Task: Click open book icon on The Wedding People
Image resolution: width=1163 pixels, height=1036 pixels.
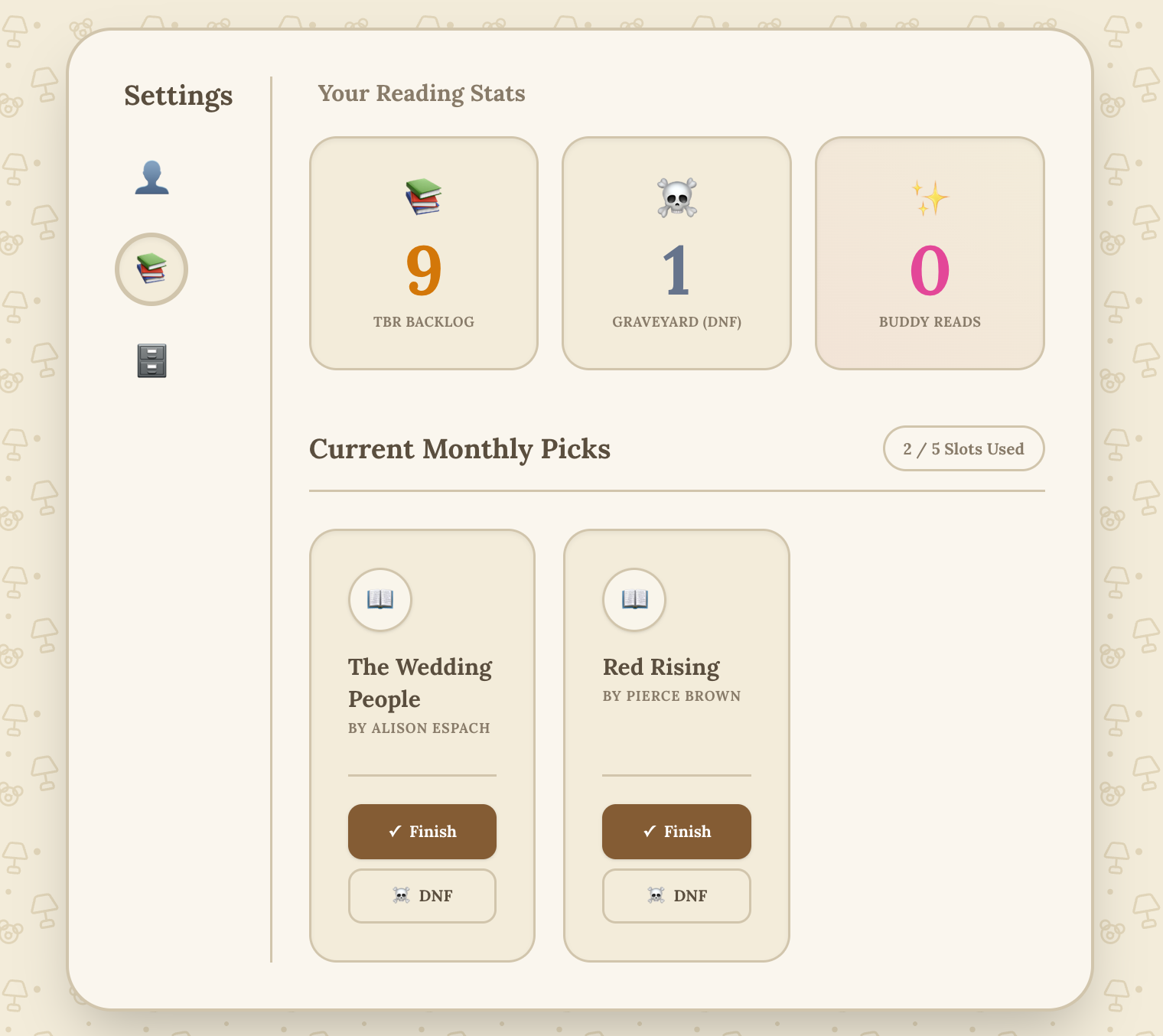Action: [x=380, y=599]
